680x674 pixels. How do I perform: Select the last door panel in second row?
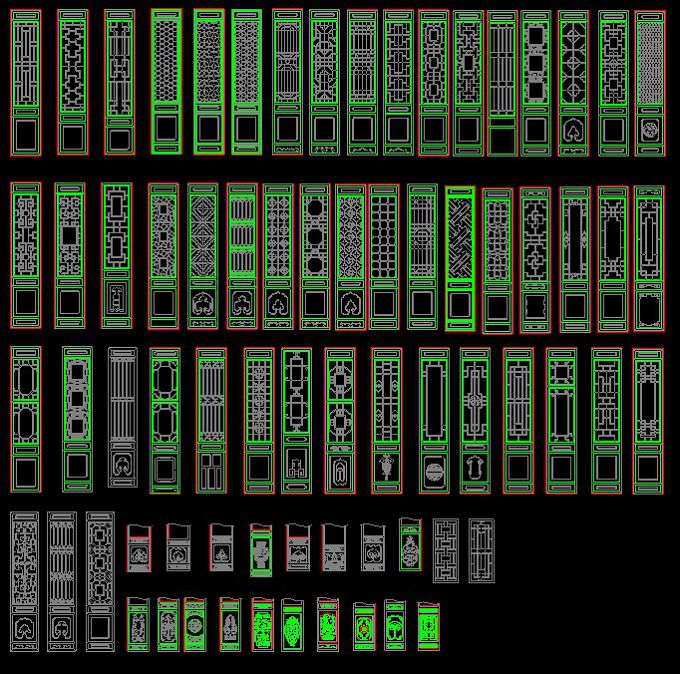(649, 256)
